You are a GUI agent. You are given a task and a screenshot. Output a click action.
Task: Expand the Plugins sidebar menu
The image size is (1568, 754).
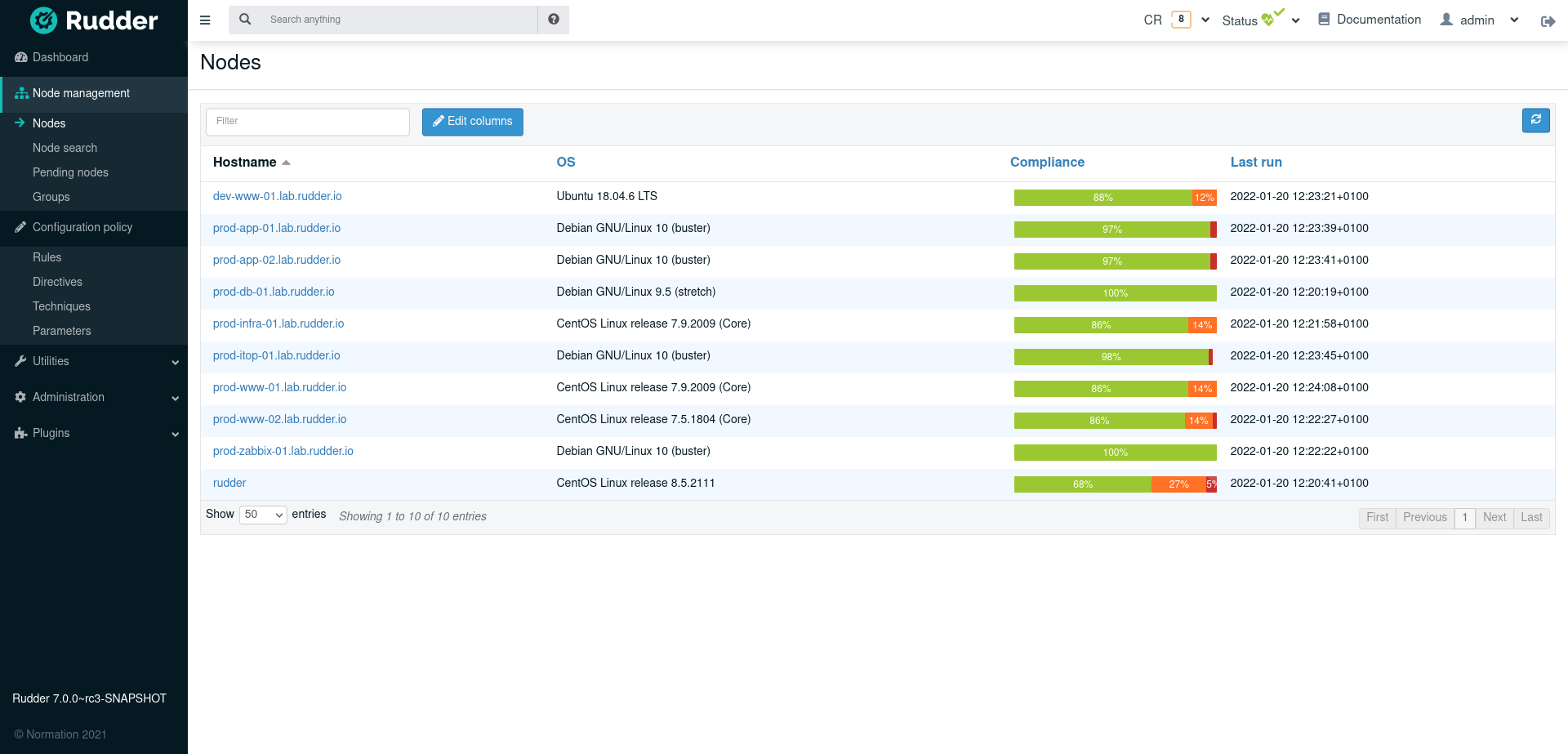click(94, 433)
